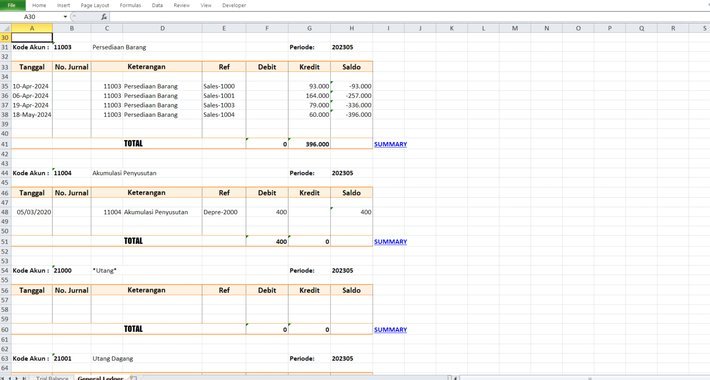
Task: Open the Page Layout ribbon tab
Action: coord(95,5)
